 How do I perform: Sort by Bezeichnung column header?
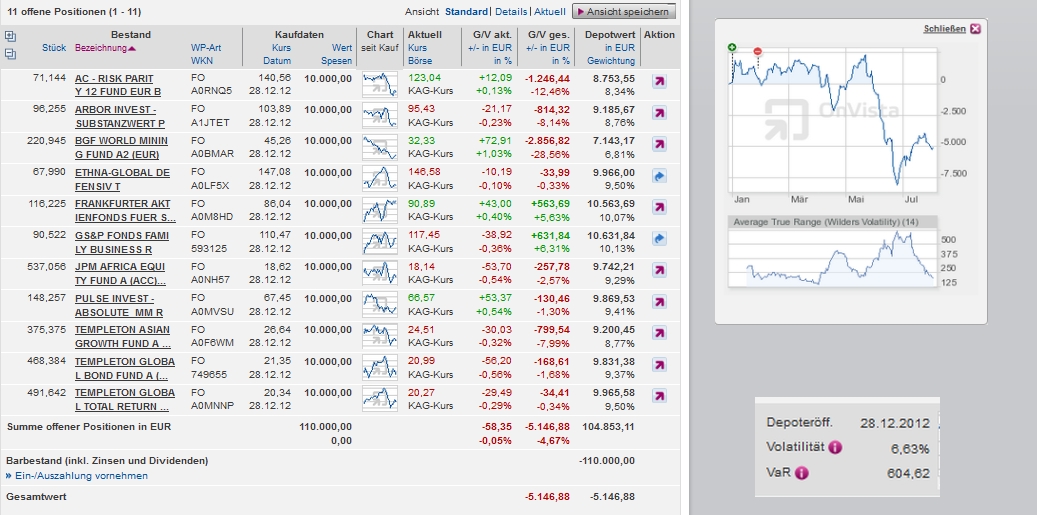point(101,48)
